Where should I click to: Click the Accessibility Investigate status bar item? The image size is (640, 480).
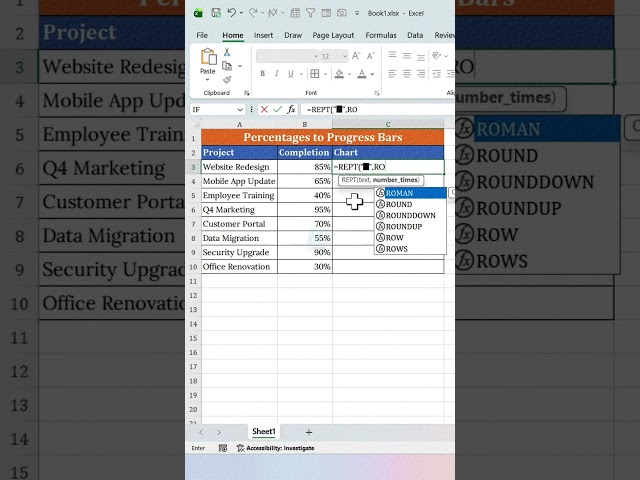276,448
